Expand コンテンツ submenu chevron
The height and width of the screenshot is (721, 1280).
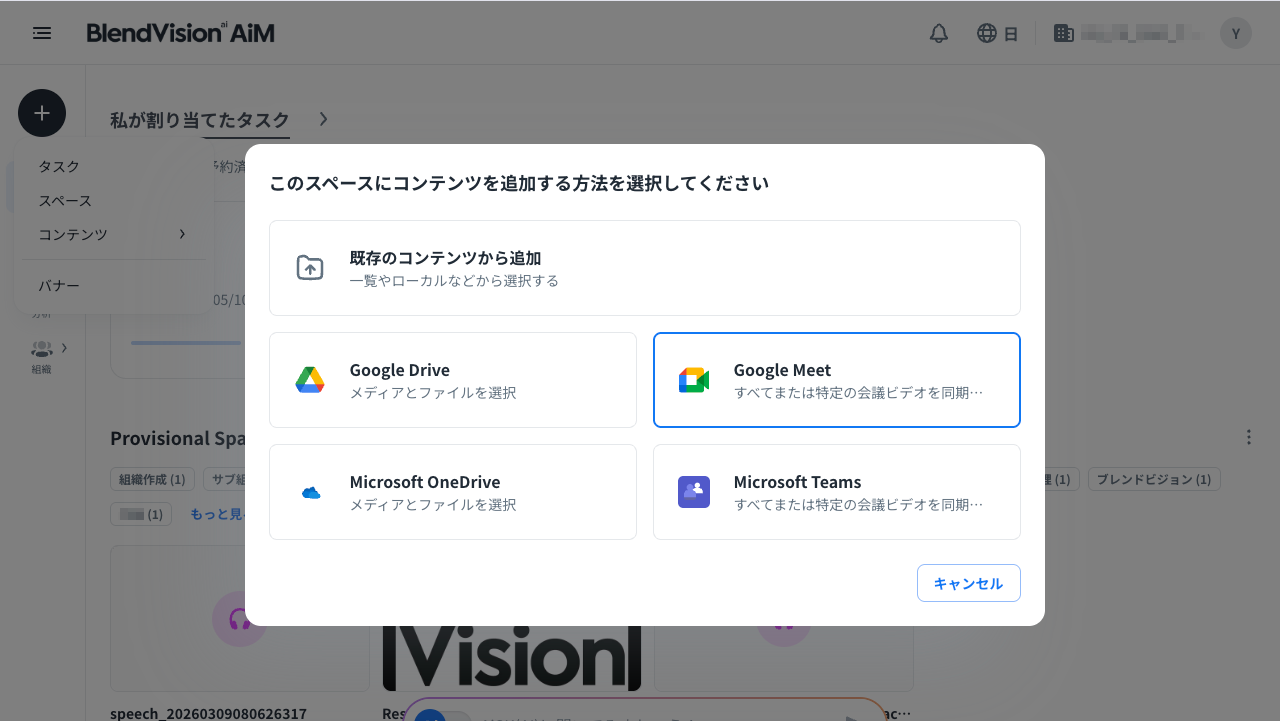(x=182, y=234)
